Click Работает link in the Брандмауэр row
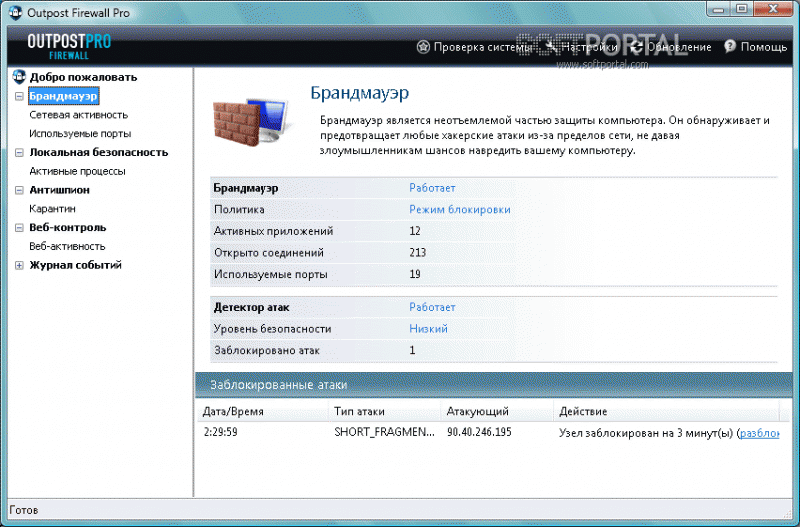Viewport: 800px width, 527px height. click(x=432, y=188)
